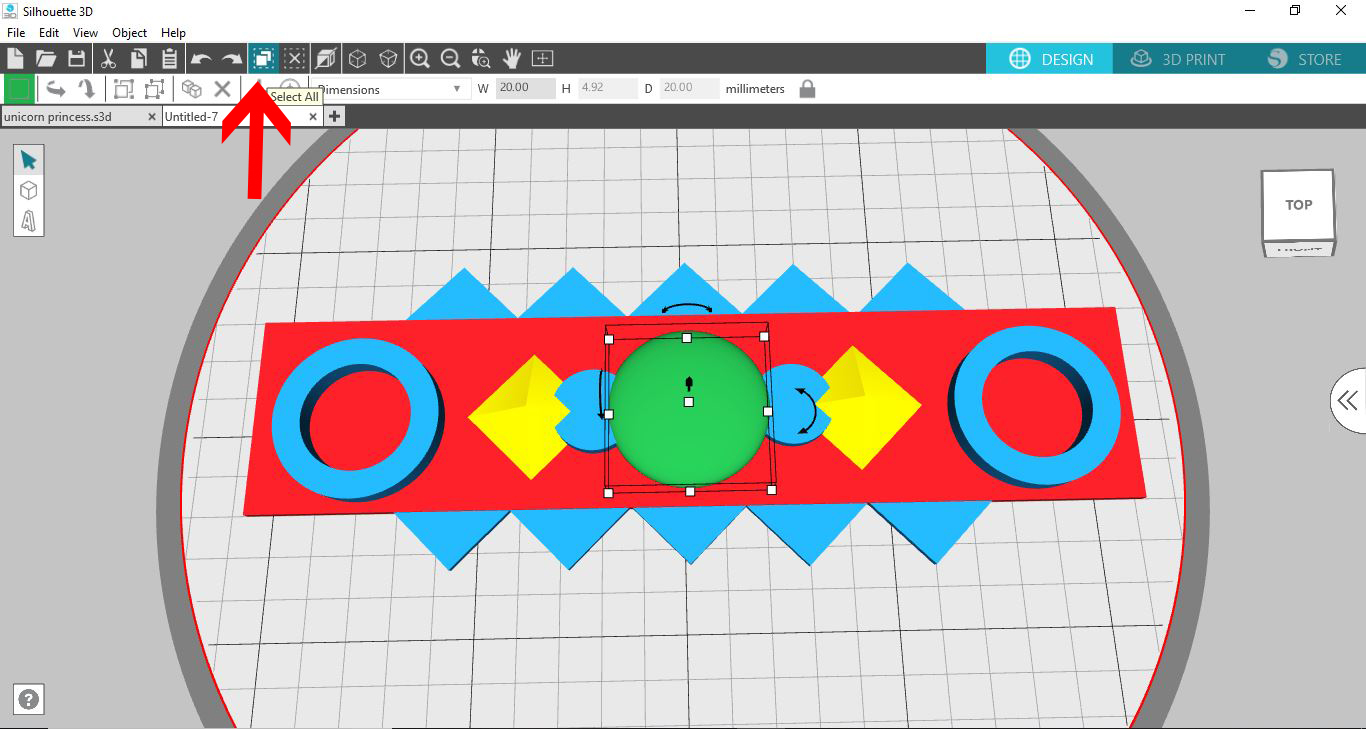Open the Edit menu

coord(49,33)
